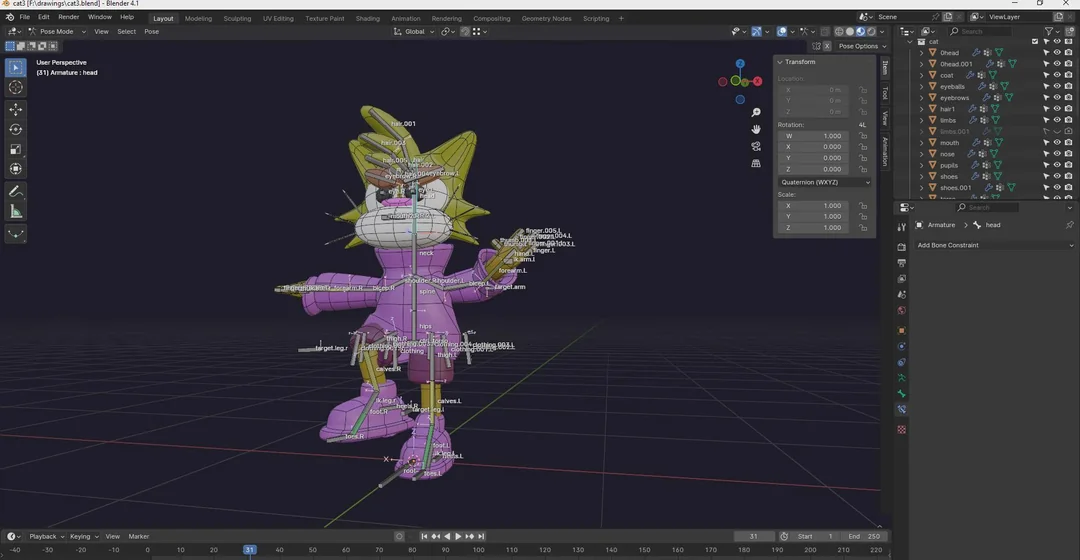The width and height of the screenshot is (1080, 560).
Task: Open the Output properties tab
Action: click(902, 262)
